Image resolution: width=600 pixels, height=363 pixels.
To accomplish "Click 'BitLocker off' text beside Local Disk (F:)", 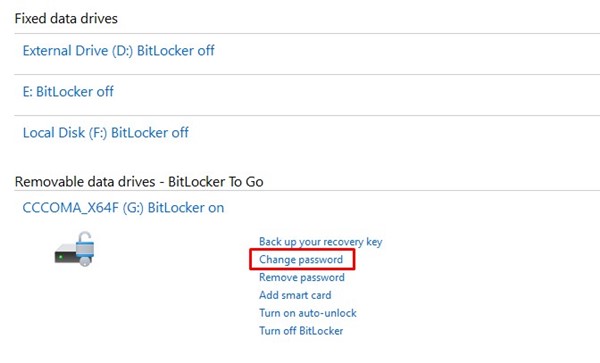I will 150,132.
